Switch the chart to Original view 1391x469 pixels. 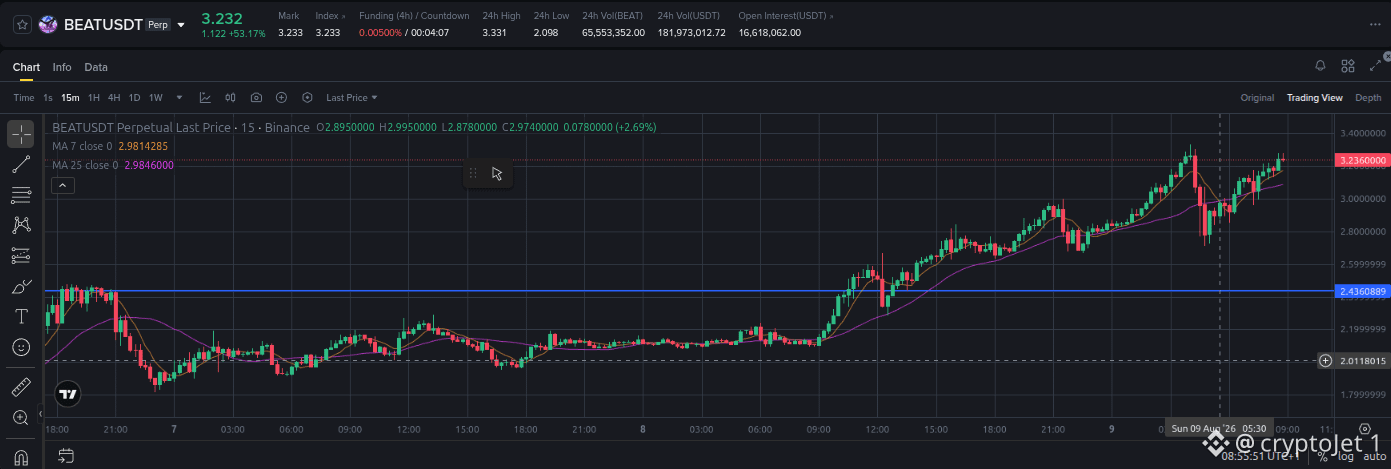1257,98
